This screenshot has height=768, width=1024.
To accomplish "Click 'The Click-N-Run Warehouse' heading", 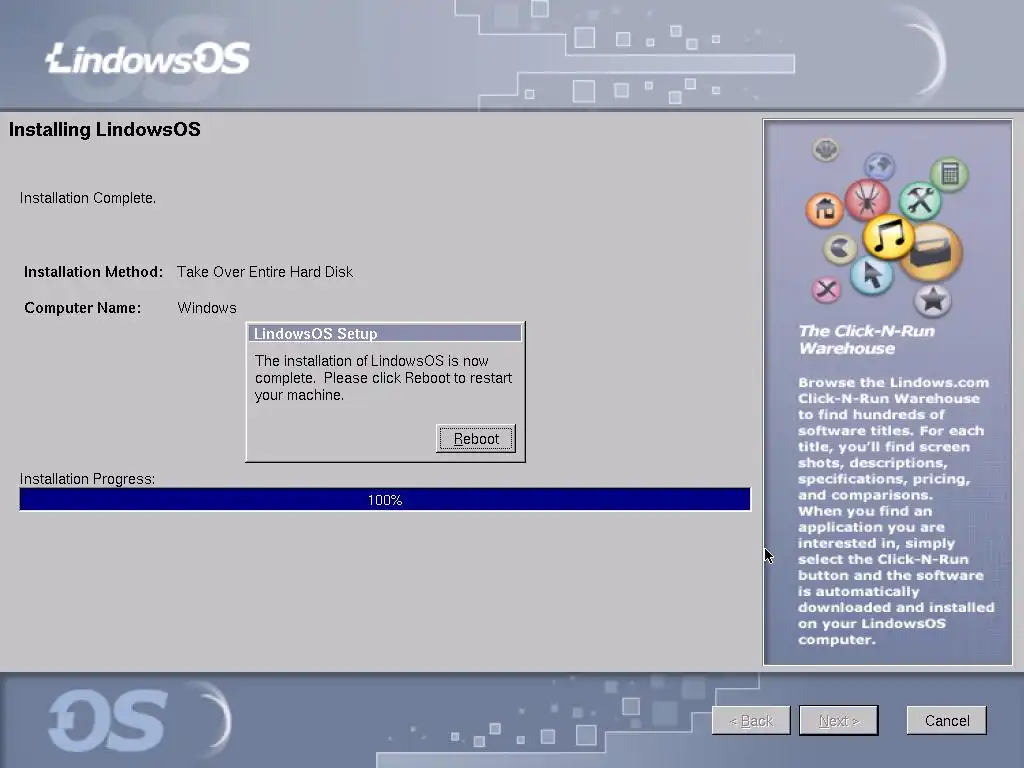I will (x=867, y=340).
